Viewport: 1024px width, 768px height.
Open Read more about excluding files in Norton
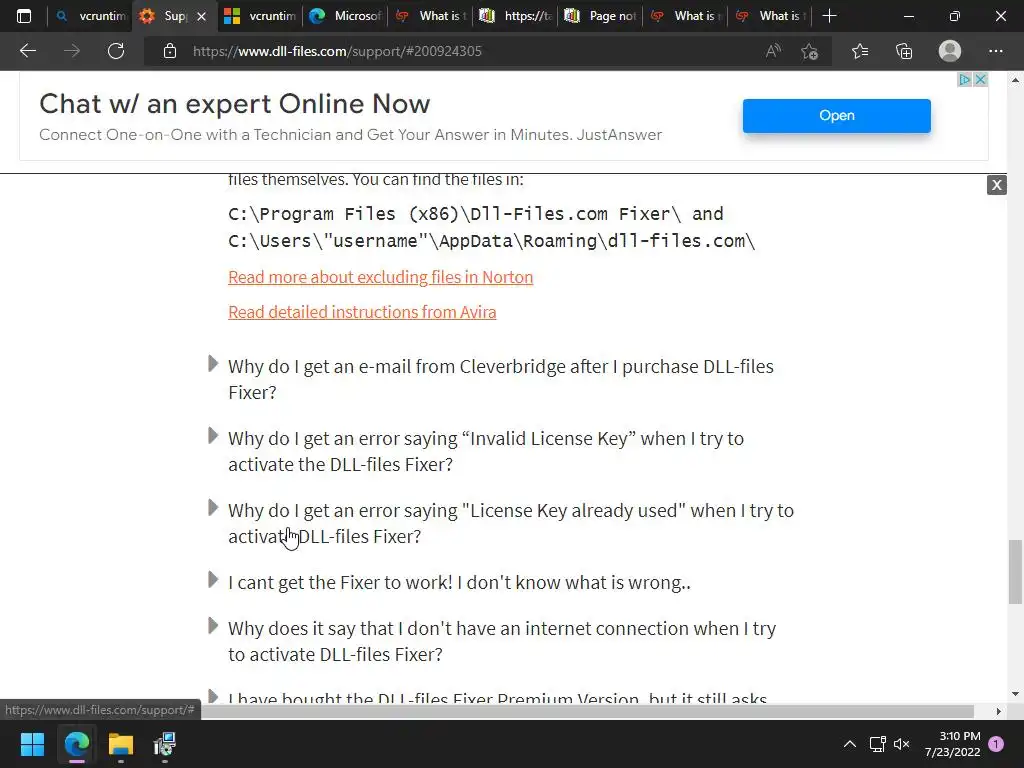(x=381, y=277)
